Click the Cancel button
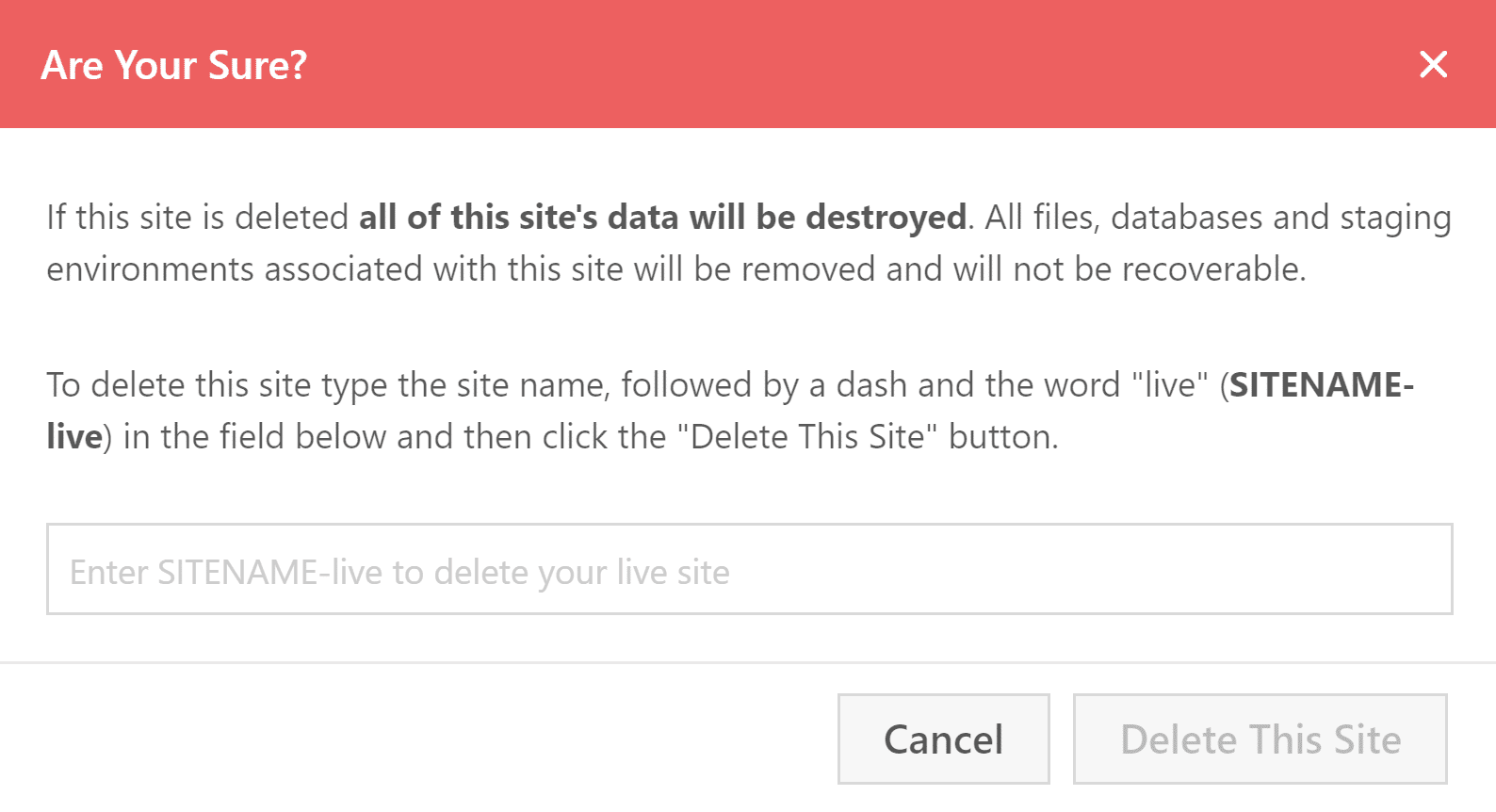This screenshot has height=812, width=1496. (943, 739)
